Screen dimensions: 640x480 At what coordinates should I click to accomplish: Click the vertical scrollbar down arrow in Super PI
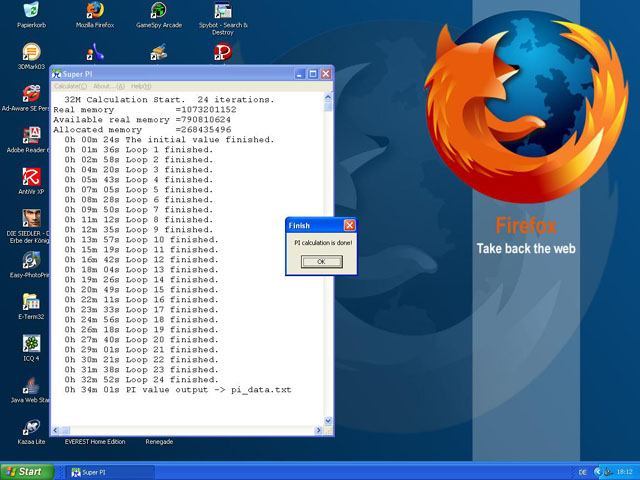click(328, 421)
